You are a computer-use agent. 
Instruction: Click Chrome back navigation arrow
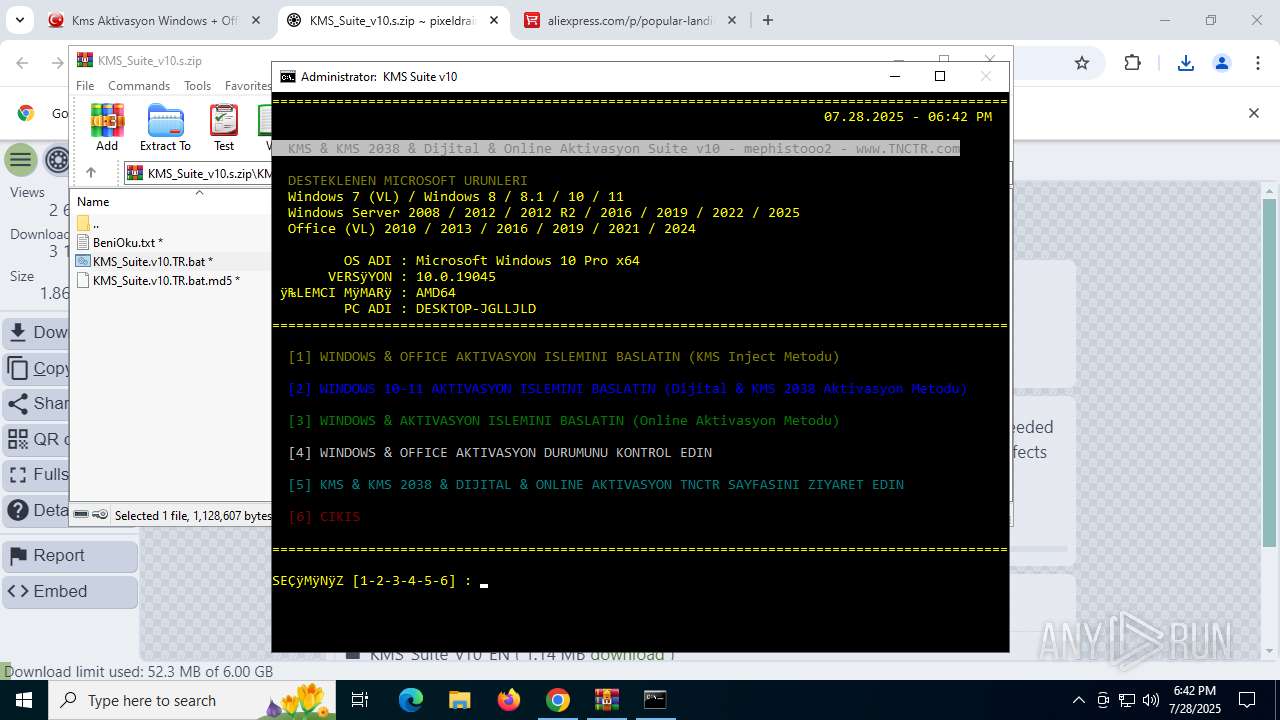tap(24, 63)
